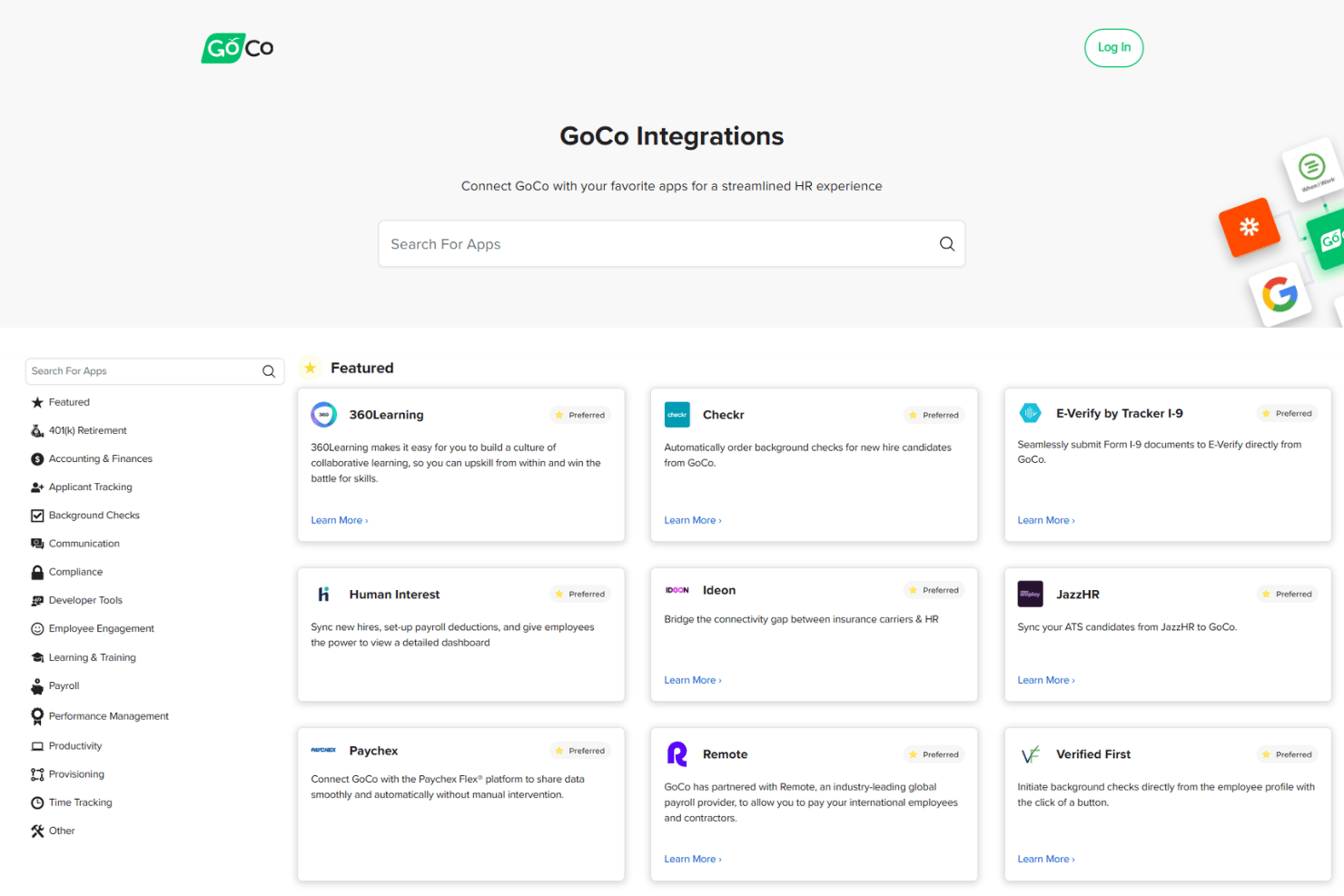Screen dimensions: 1344x896
Task: Click the sidebar search magnifier icon
Action: [269, 371]
